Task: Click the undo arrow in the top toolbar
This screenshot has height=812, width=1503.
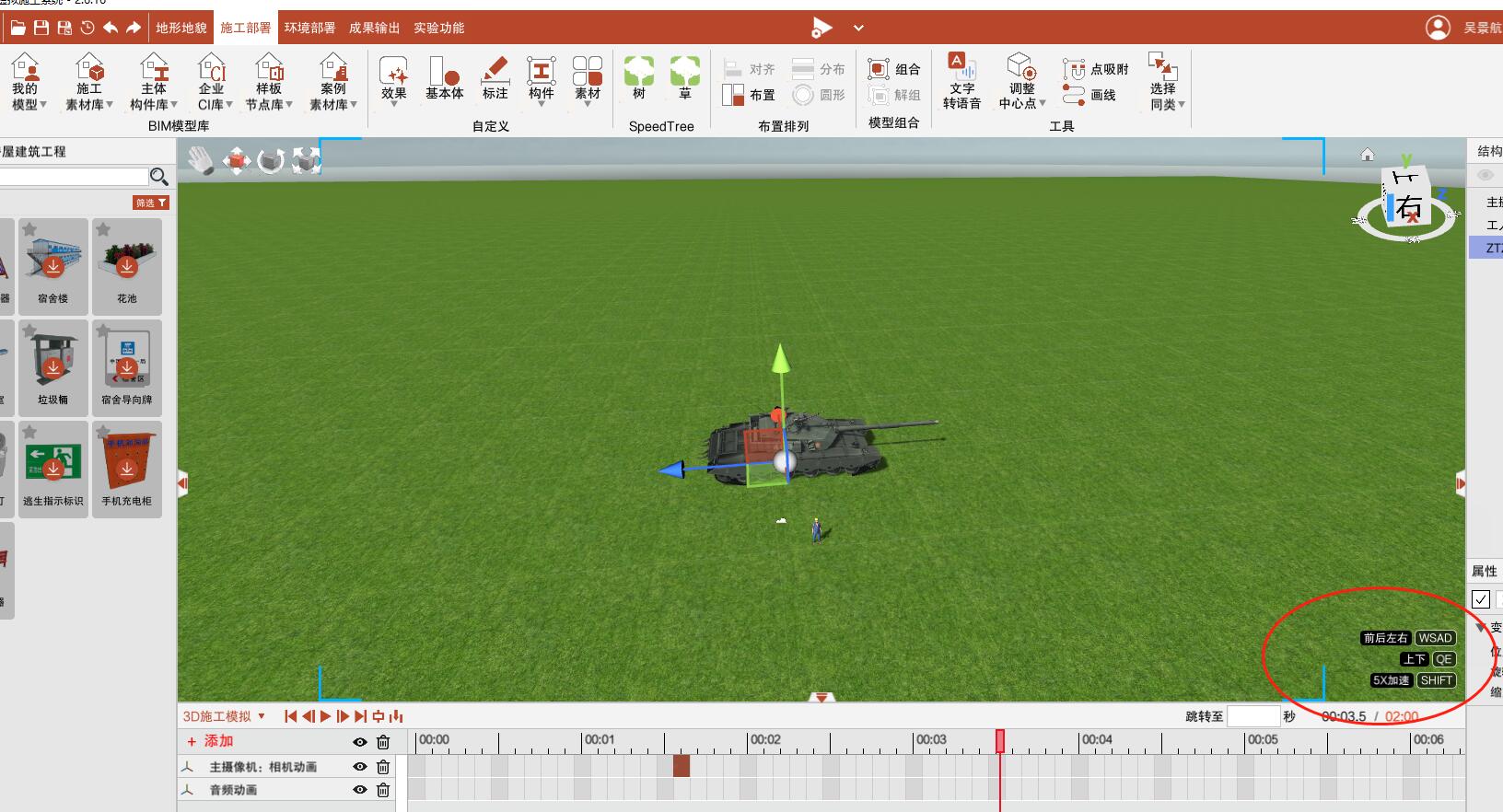Action: click(111, 28)
